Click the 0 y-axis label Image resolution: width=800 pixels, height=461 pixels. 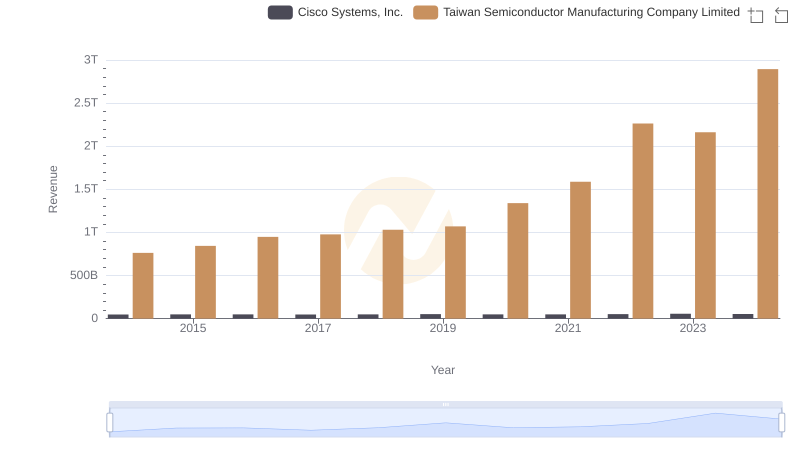point(94,318)
